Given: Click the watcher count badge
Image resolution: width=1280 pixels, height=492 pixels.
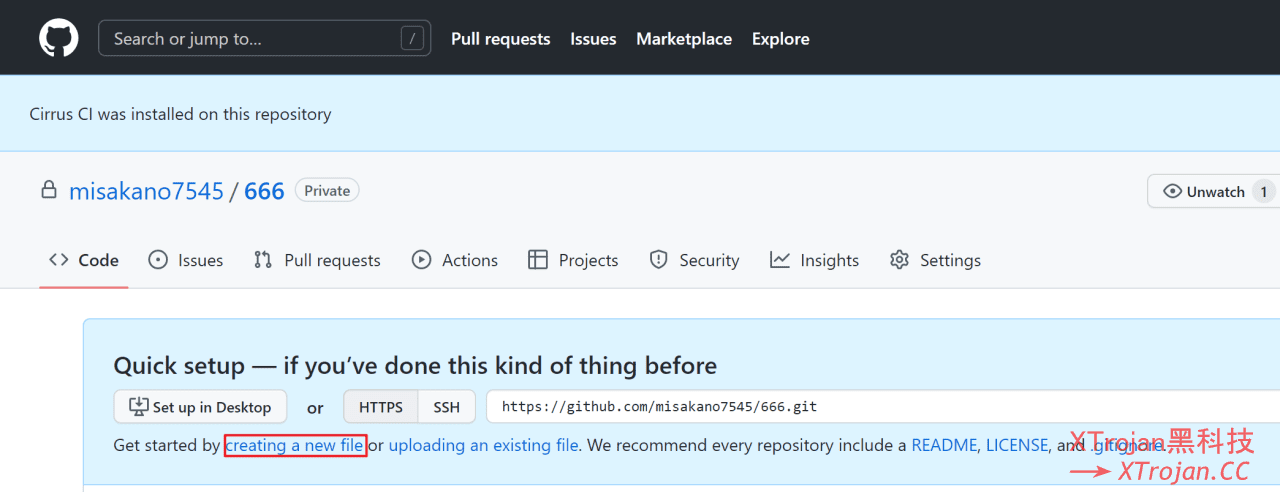Looking at the screenshot, I should tap(1264, 191).
